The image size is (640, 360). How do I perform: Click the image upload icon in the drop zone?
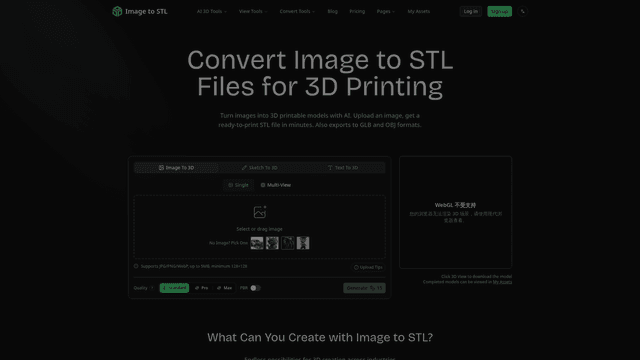260,212
